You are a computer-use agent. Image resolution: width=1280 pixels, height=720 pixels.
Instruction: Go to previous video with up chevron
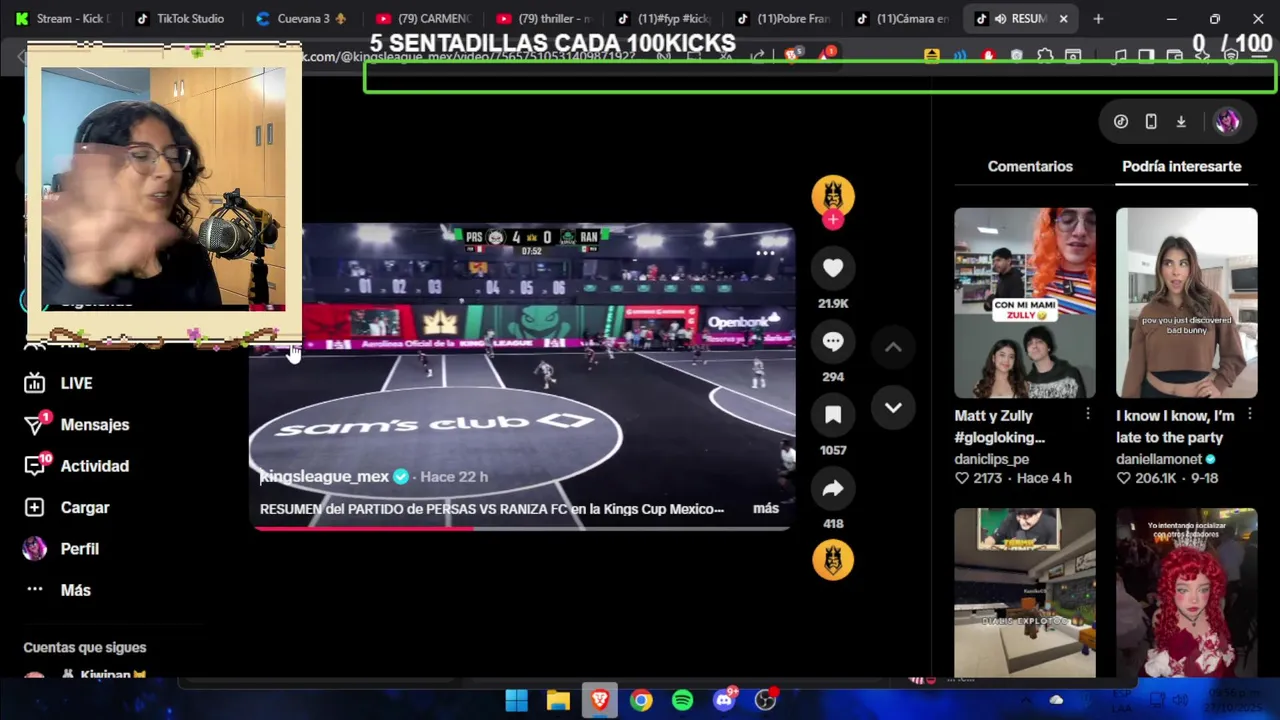(x=893, y=348)
